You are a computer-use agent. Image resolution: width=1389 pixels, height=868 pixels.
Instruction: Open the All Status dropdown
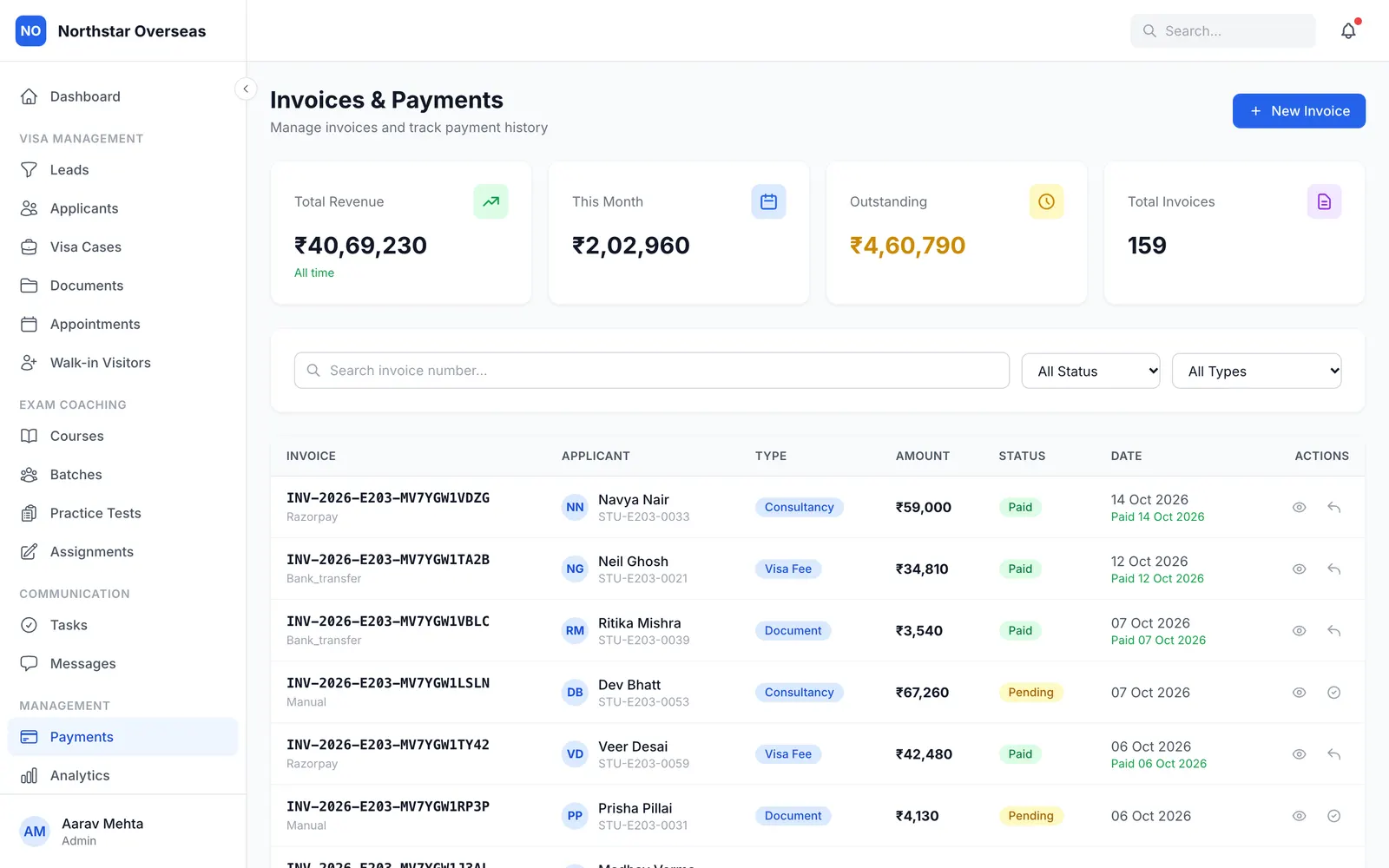tap(1090, 371)
